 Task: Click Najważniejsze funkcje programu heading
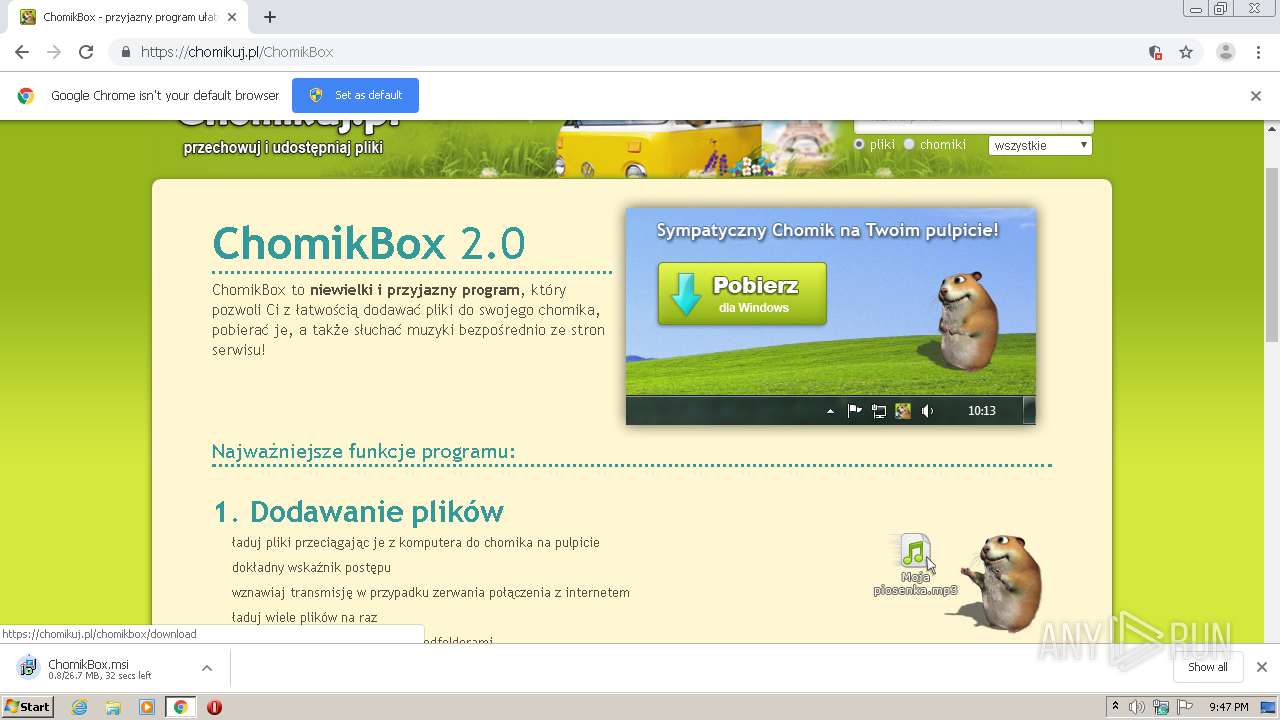click(x=364, y=452)
